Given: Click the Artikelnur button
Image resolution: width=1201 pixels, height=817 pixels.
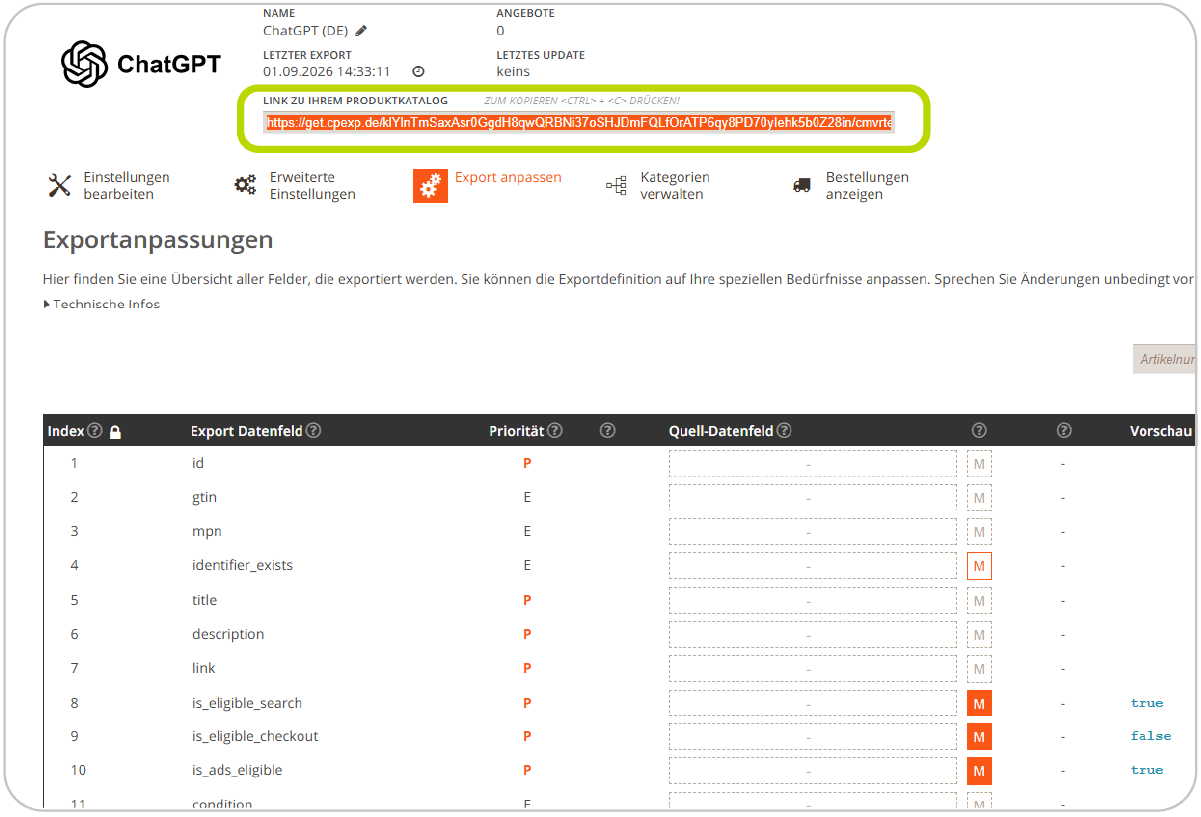Looking at the screenshot, I should (1164, 359).
